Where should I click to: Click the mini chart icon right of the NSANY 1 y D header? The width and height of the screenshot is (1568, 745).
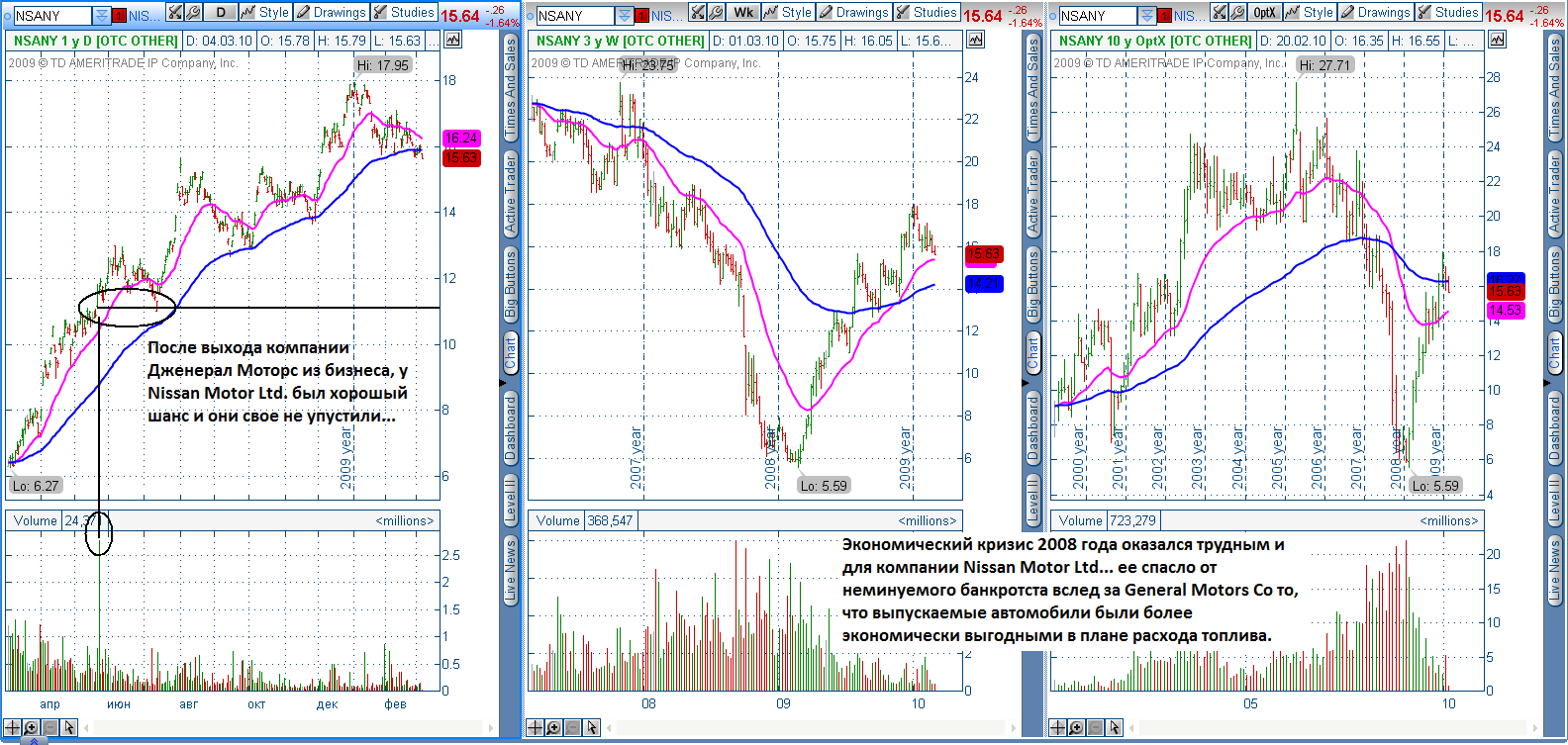pyautogui.click(x=452, y=41)
